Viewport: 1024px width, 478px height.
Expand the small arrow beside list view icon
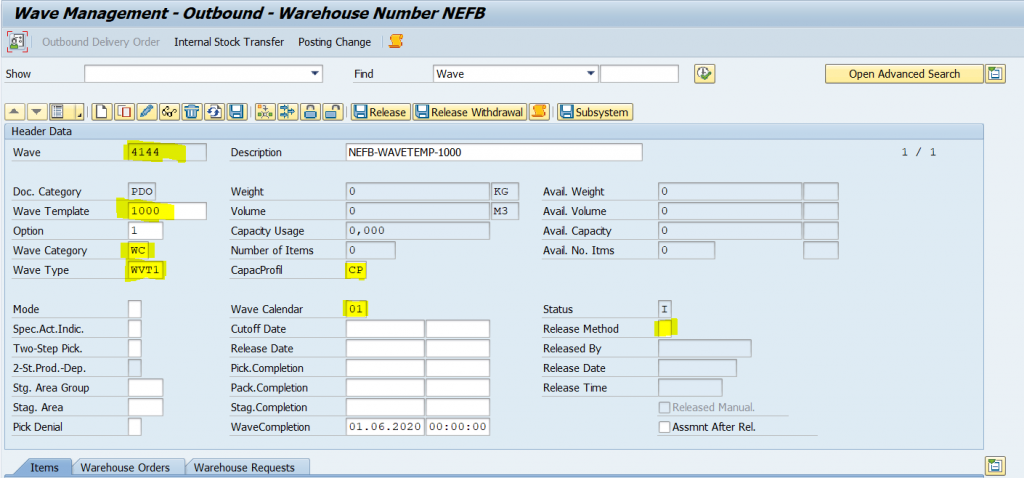coord(78,112)
